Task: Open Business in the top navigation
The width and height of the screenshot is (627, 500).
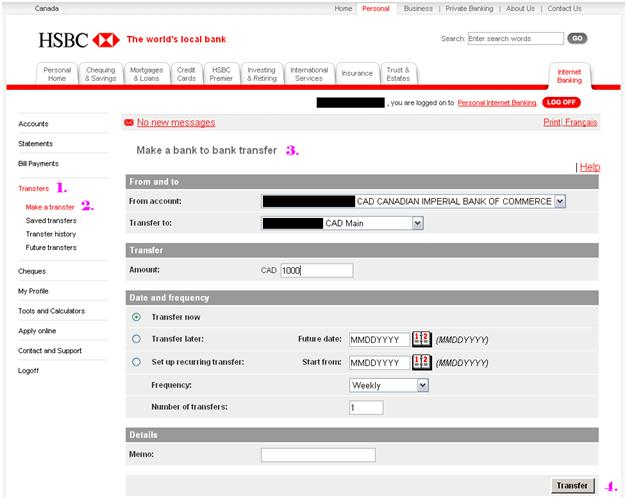Action: [x=418, y=8]
